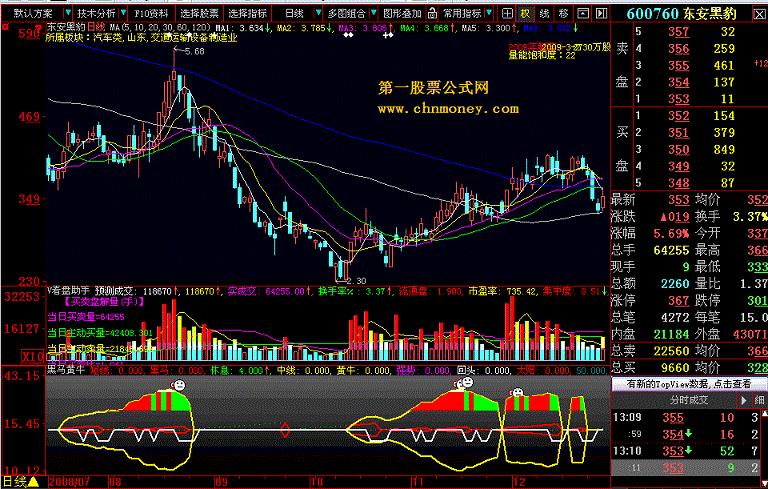Expand dropdown arrow beside 常用指标
Image resolution: width=768 pixels, height=489 pixels.
[x=489, y=13]
